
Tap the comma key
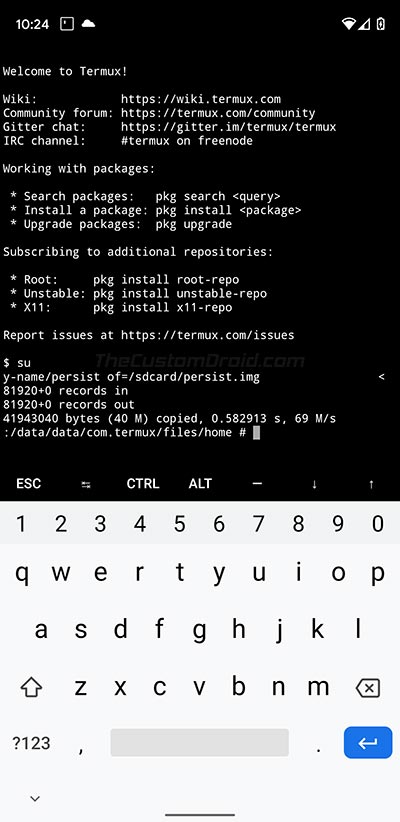[x=81, y=744]
